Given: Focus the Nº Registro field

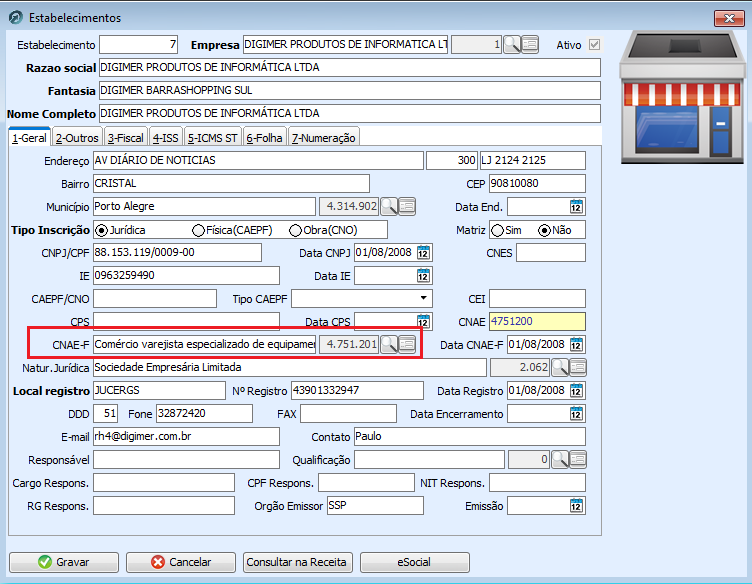Looking at the screenshot, I should [357, 390].
